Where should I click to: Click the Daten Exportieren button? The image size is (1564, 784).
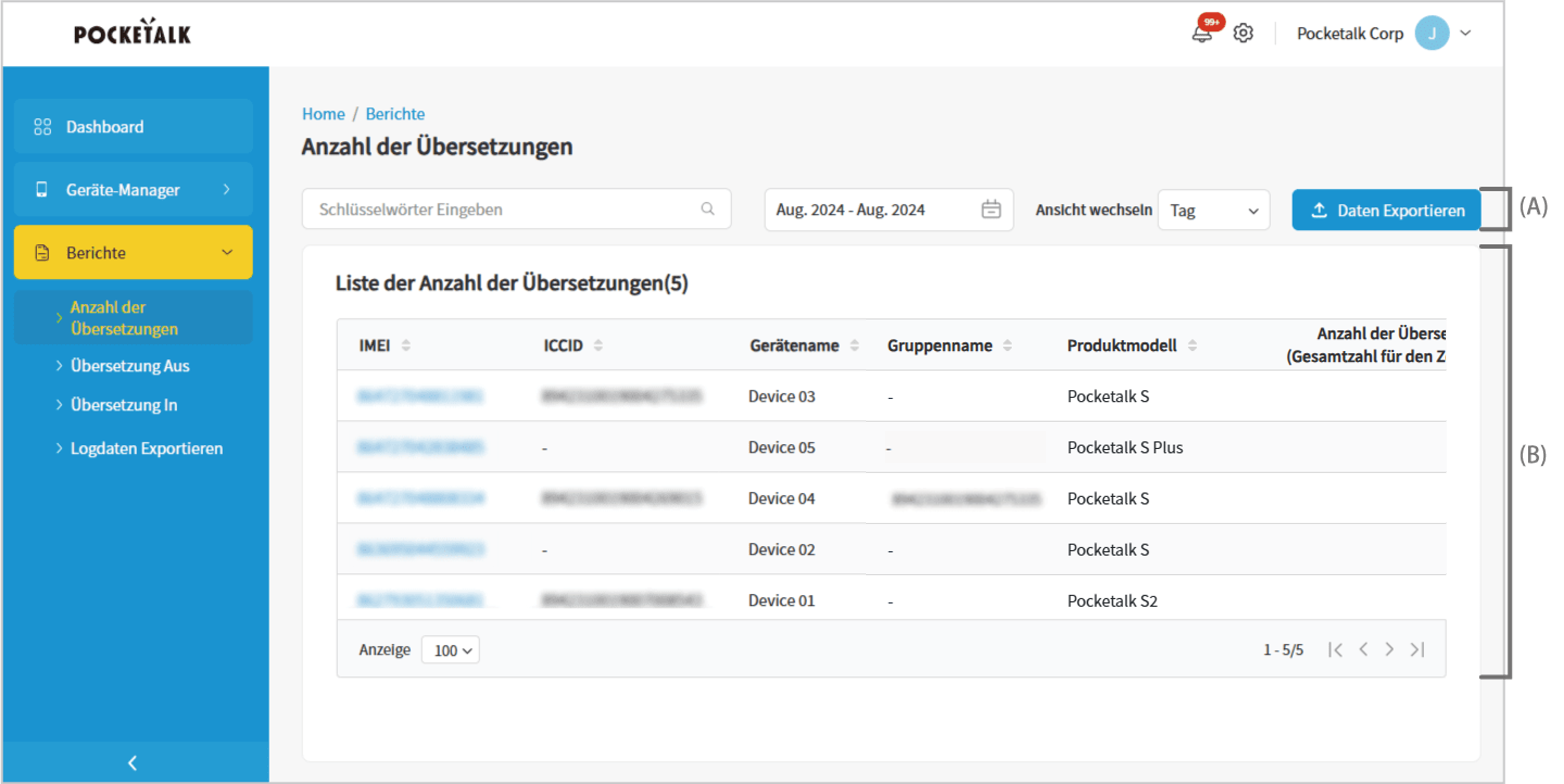1386,210
